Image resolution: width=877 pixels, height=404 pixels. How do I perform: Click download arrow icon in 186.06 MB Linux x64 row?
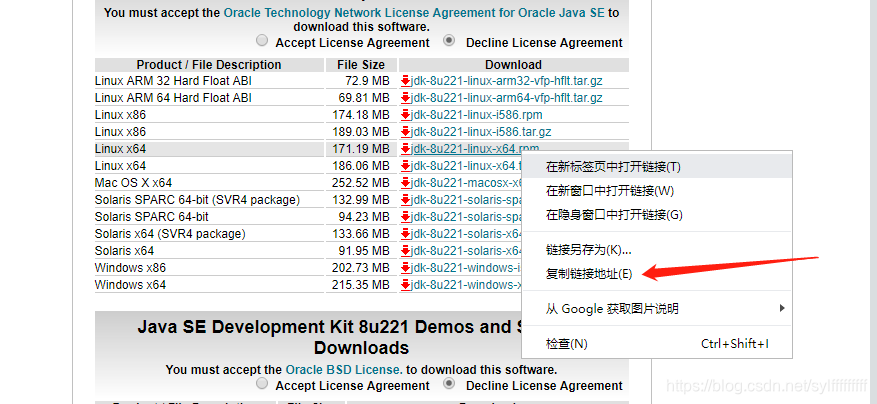[406, 166]
